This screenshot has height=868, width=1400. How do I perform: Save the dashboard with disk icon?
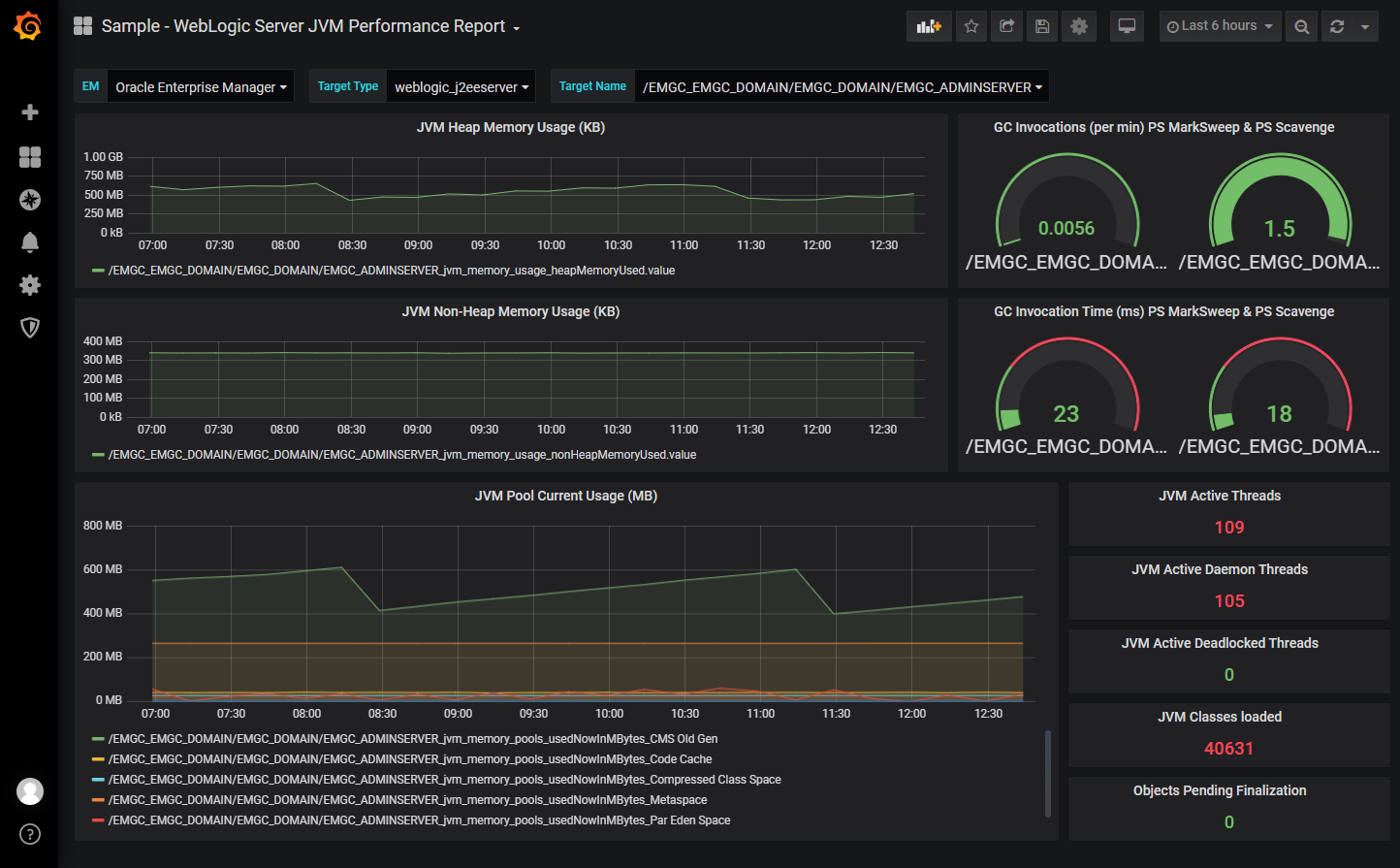coord(1042,26)
